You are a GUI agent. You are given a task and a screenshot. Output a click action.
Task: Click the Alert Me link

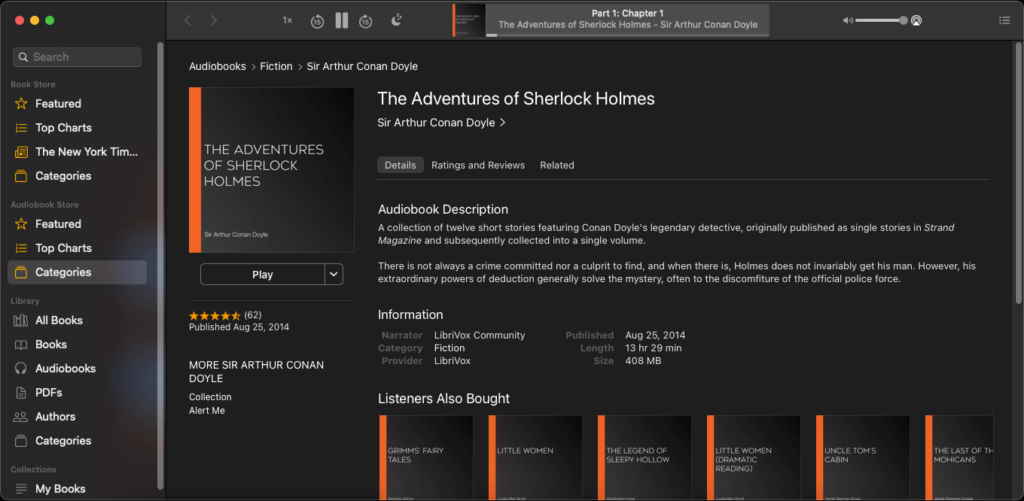click(207, 410)
